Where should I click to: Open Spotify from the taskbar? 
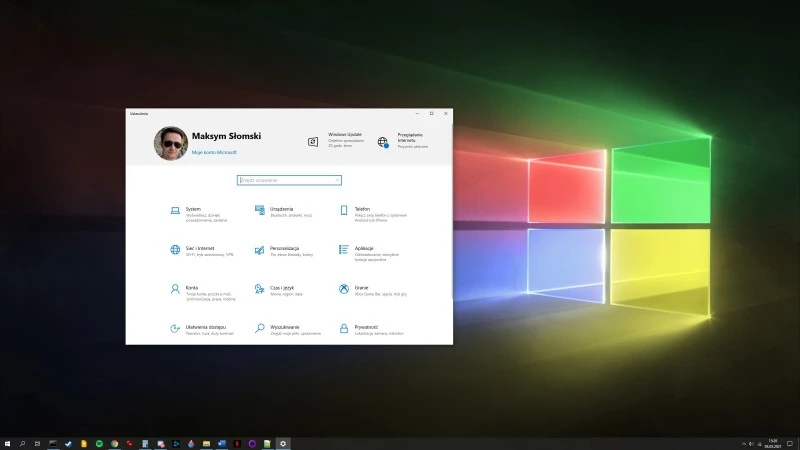click(99, 444)
